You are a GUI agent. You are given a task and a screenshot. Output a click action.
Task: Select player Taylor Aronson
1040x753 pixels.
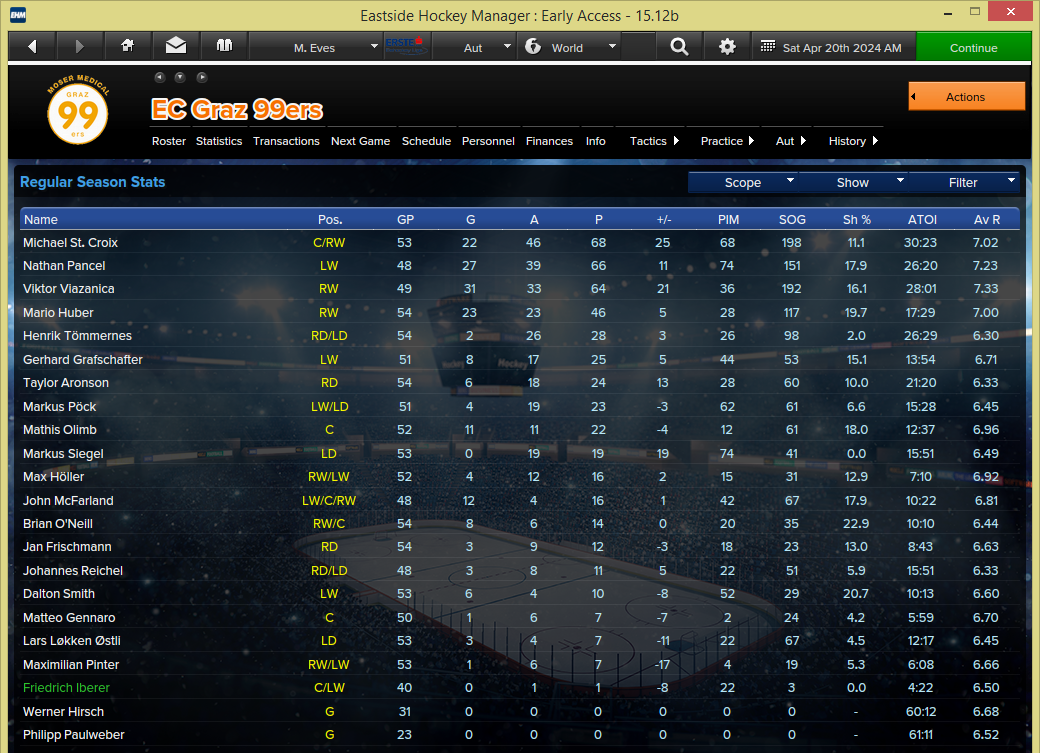coord(66,383)
